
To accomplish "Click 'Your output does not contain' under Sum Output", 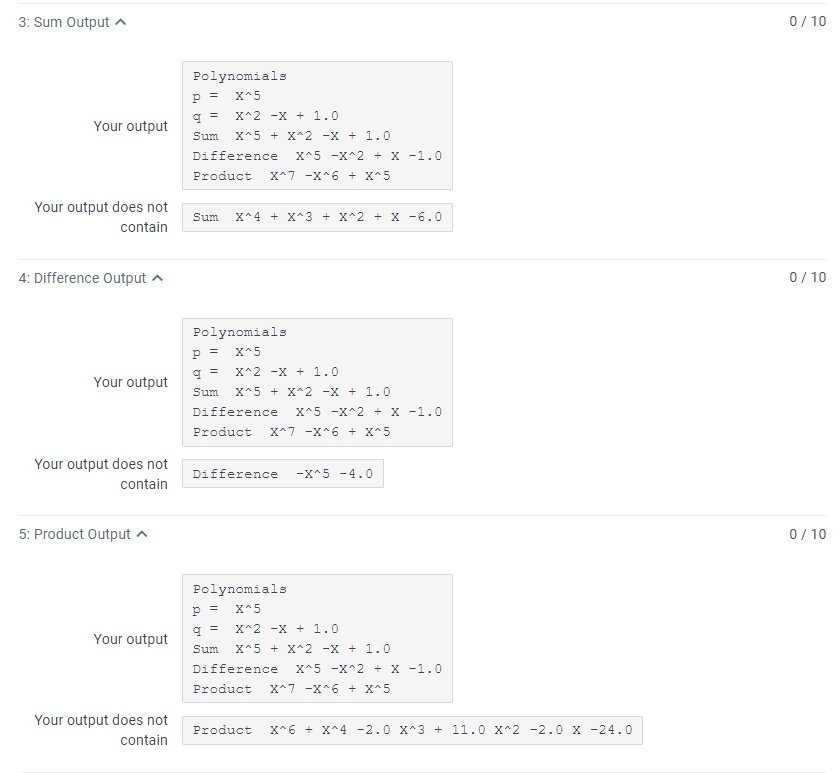I will [x=101, y=217].
